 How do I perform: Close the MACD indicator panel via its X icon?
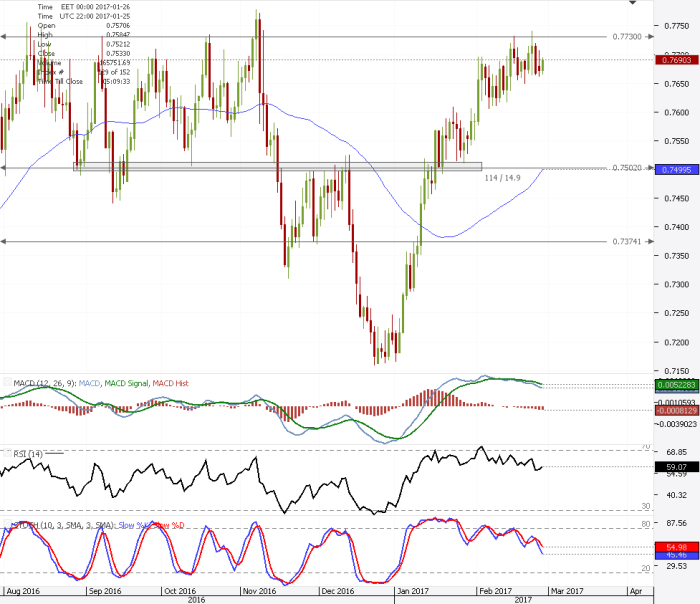[x=7, y=382]
